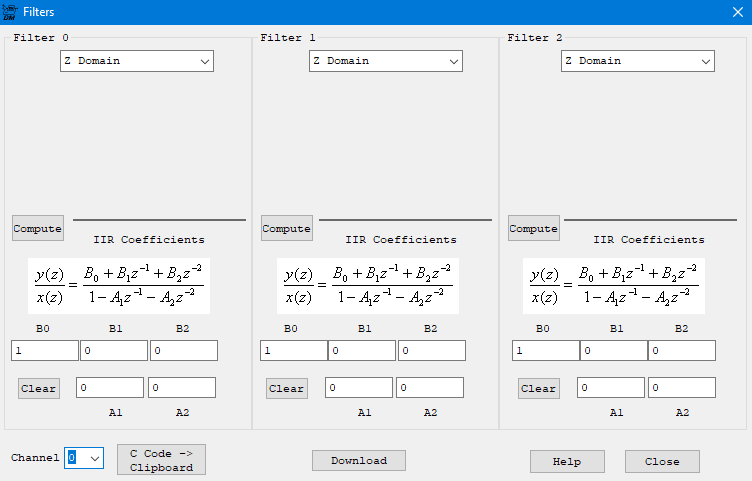The image size is (752, 481).
Task: Clear Filter 0 coefficients
Action: [38, 388]
